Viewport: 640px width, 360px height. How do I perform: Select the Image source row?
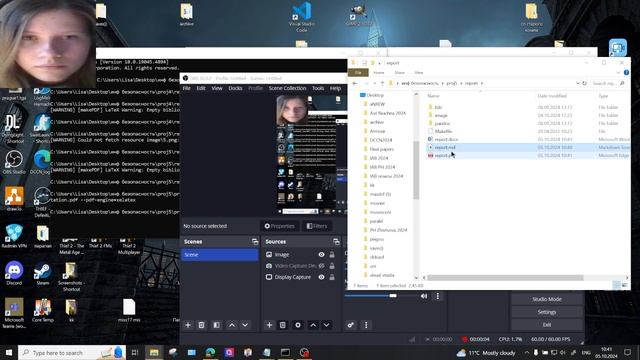pos(302,255)
